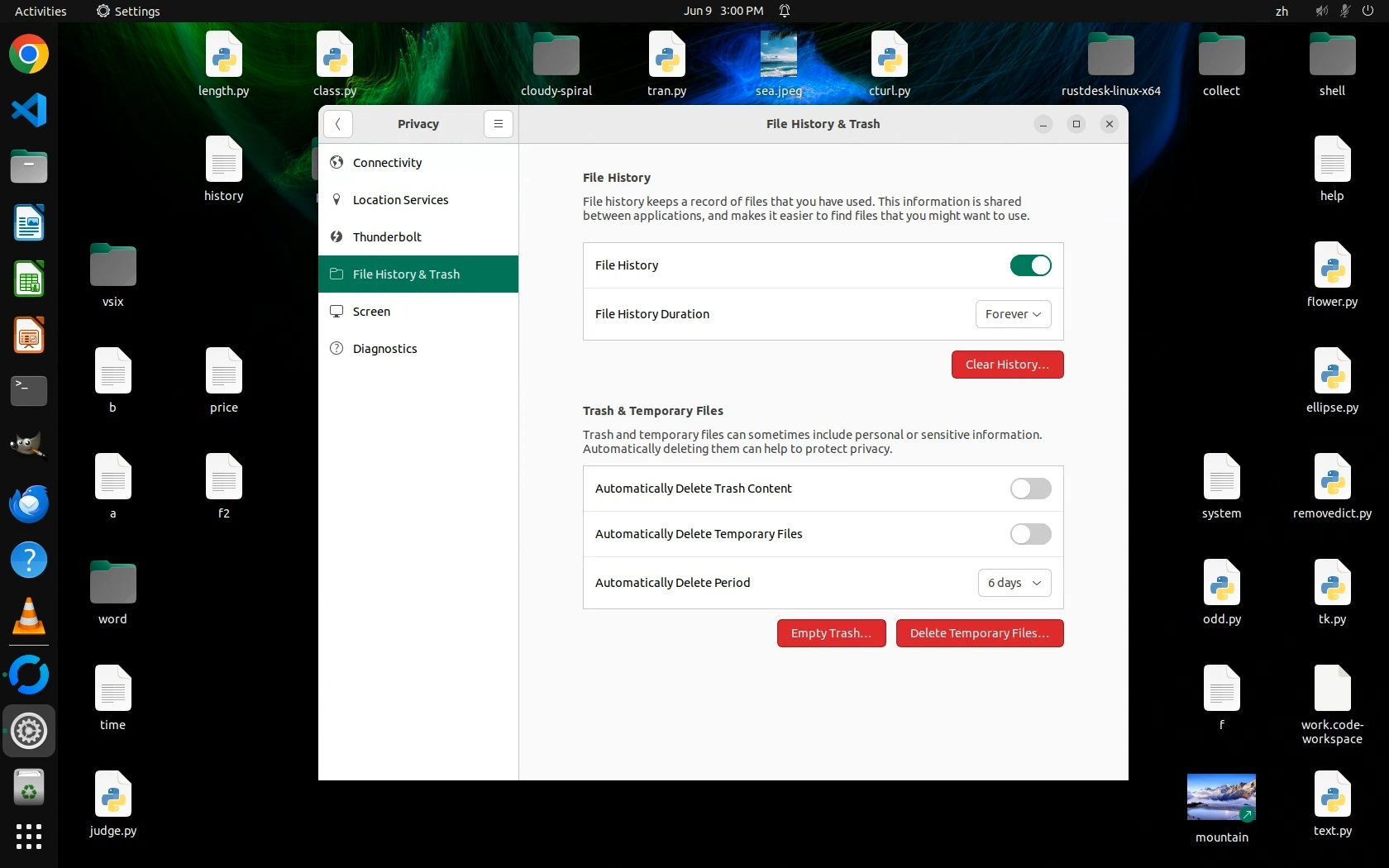Viewport: 1389px width, 868px height.
Task: Enable Automatically Delete Trash Content
Action: click(1030, 489)
